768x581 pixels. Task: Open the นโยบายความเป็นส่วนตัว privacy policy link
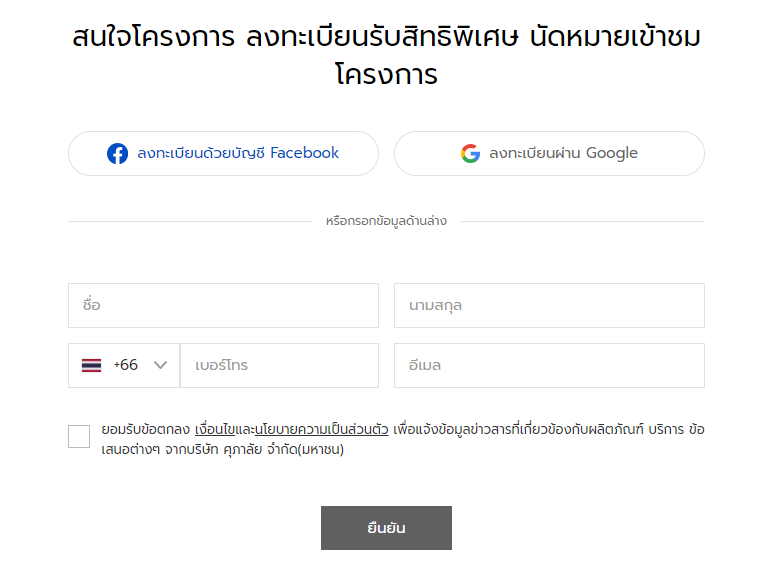tap(322, 430)
